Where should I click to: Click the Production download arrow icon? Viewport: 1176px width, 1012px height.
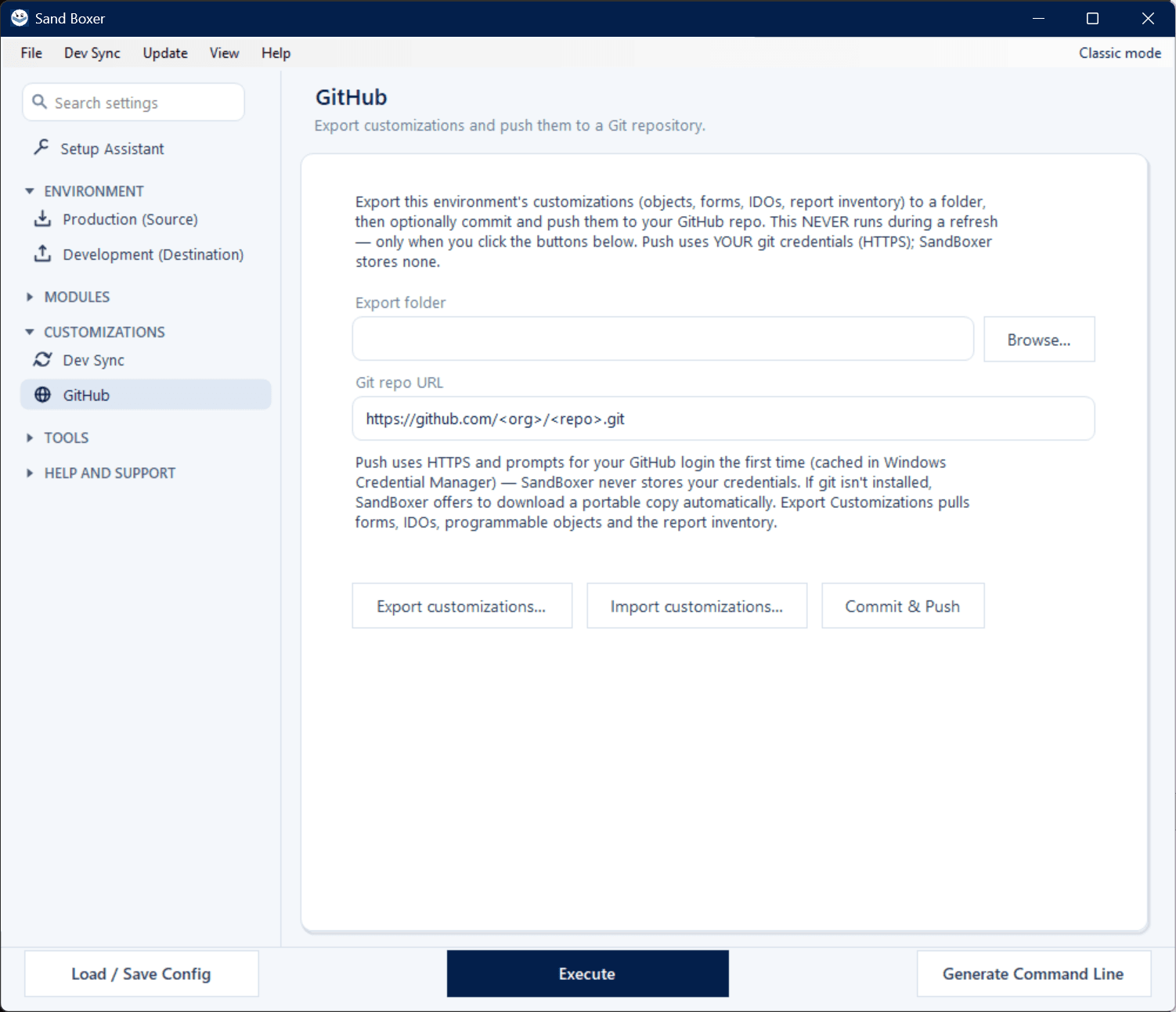(43, 218)
